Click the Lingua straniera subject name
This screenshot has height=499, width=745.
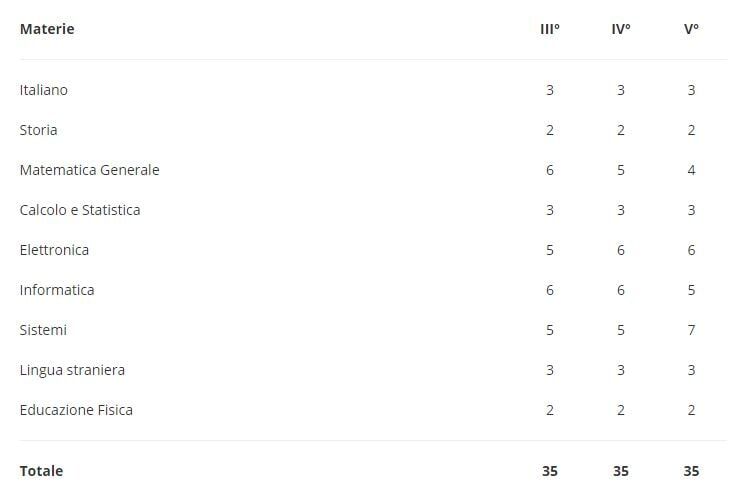click(72, 370)
